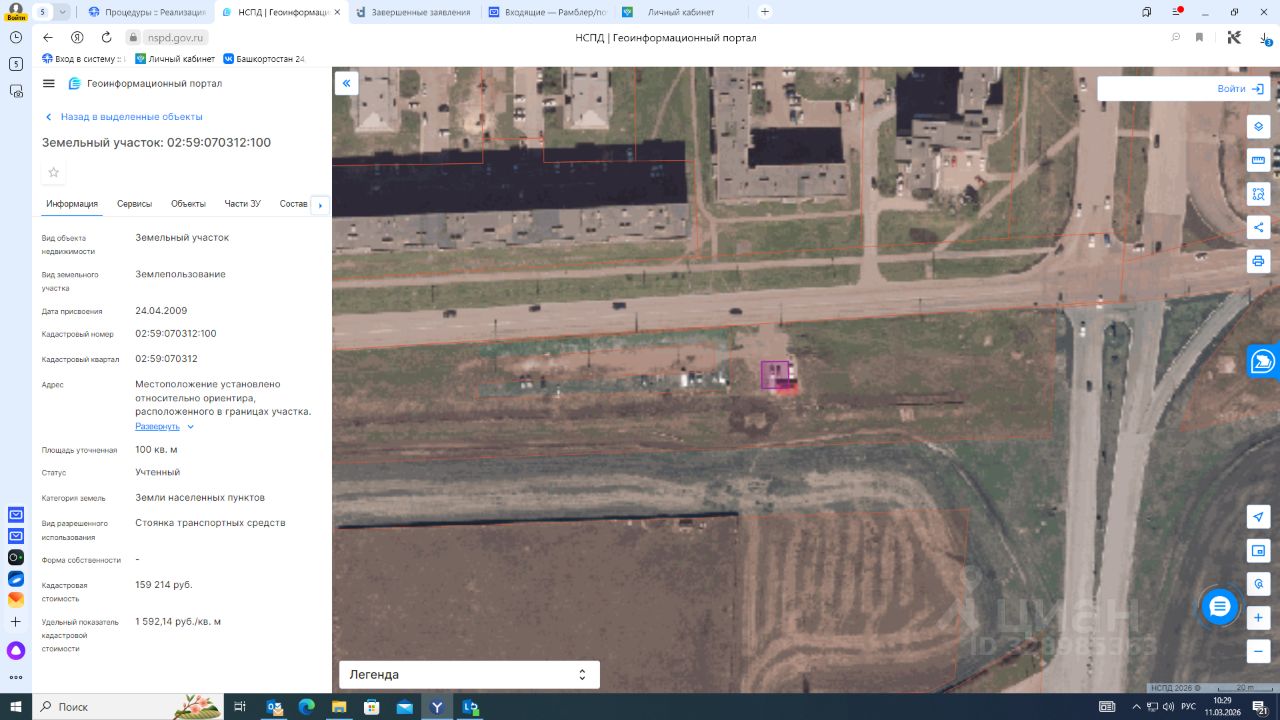Print the map

1258,261
